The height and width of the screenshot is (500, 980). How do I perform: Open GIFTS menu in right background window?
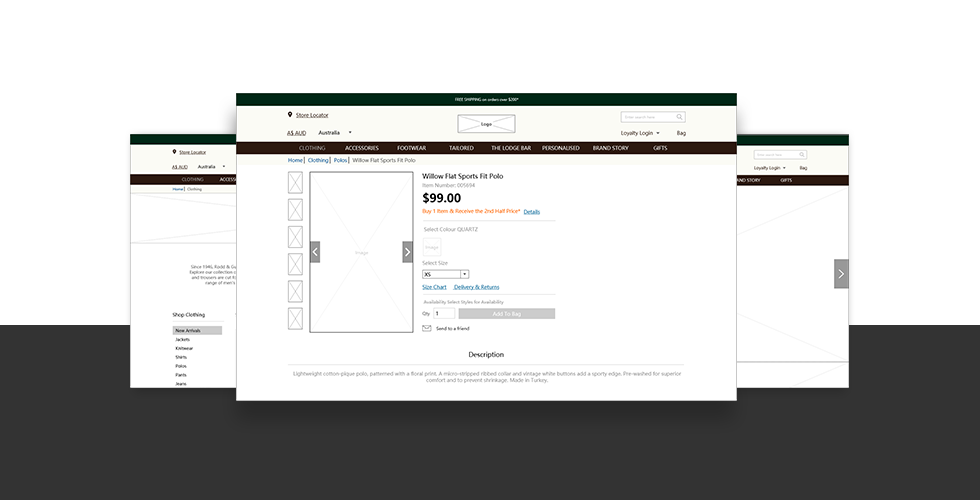786,180
